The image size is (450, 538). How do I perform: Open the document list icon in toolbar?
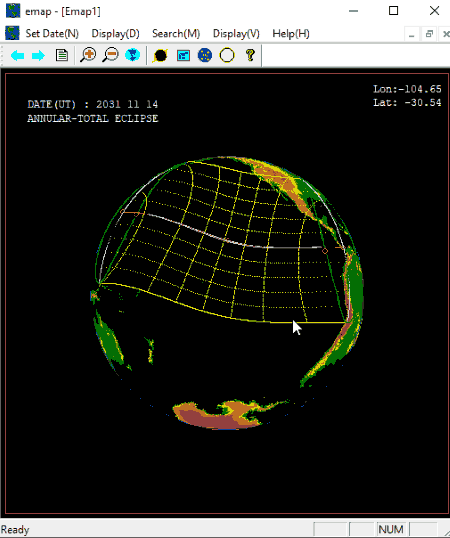pos(62,55)
